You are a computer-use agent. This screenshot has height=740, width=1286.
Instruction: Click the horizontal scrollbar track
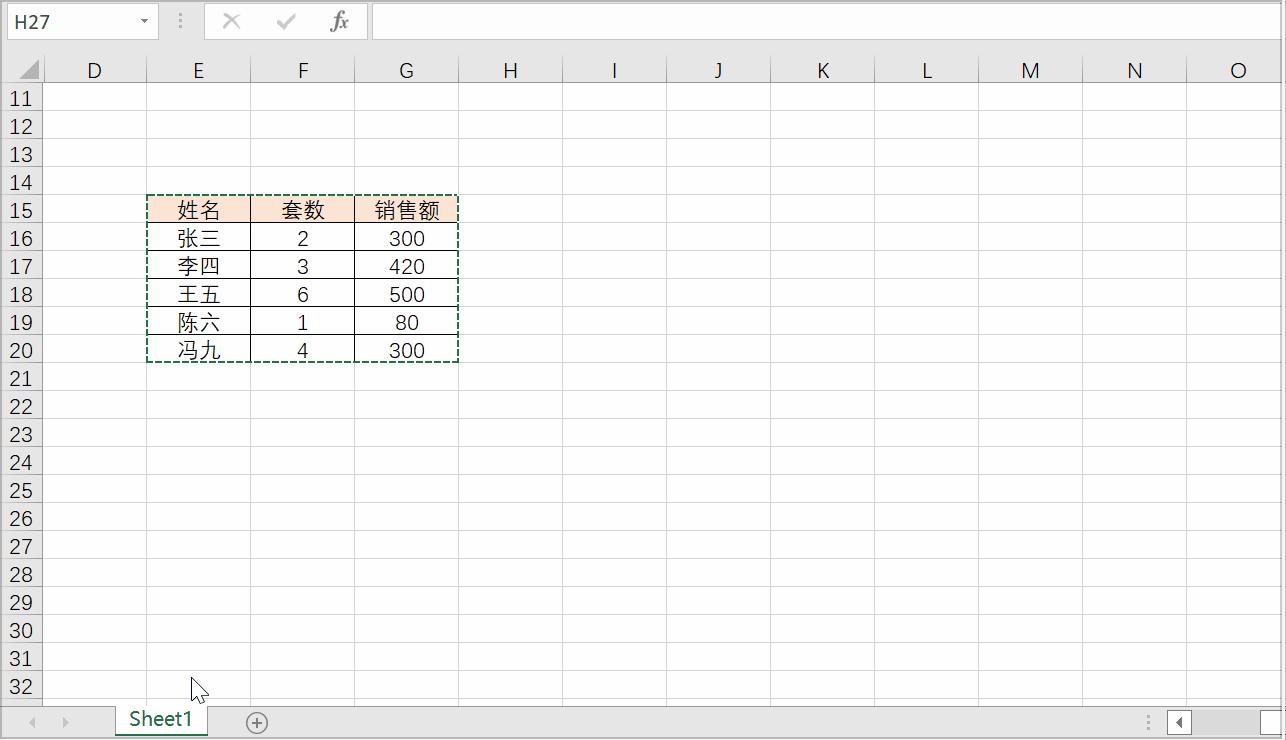(800, 722)
